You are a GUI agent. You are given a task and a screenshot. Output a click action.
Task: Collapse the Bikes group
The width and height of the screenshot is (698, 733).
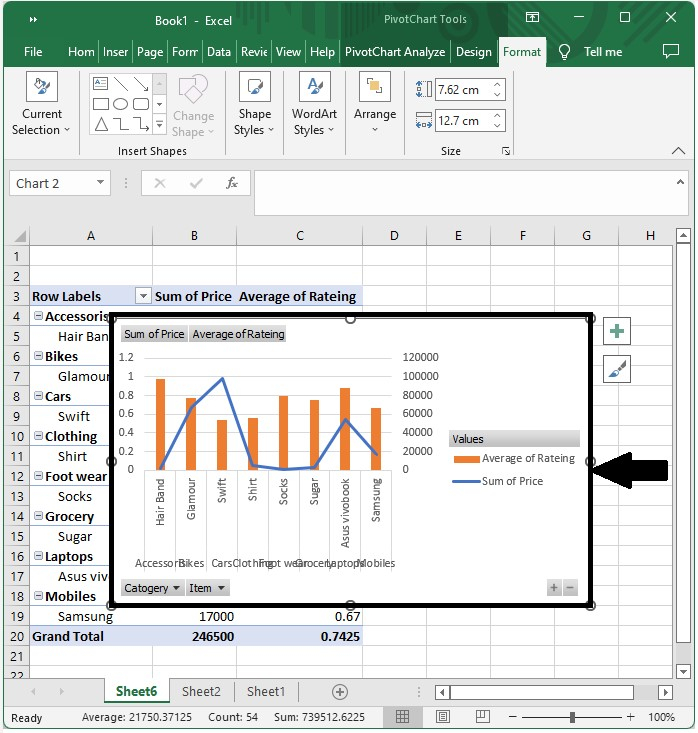coord(39,356)
